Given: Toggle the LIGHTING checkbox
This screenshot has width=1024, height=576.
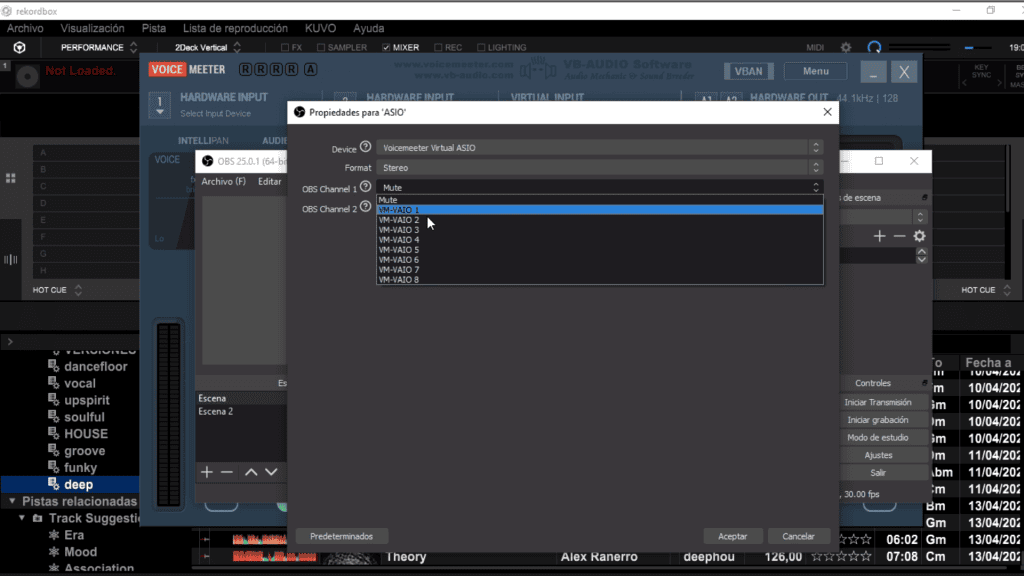Looking at the screenshot, I should pyautogui.click(x=481, y=48).
